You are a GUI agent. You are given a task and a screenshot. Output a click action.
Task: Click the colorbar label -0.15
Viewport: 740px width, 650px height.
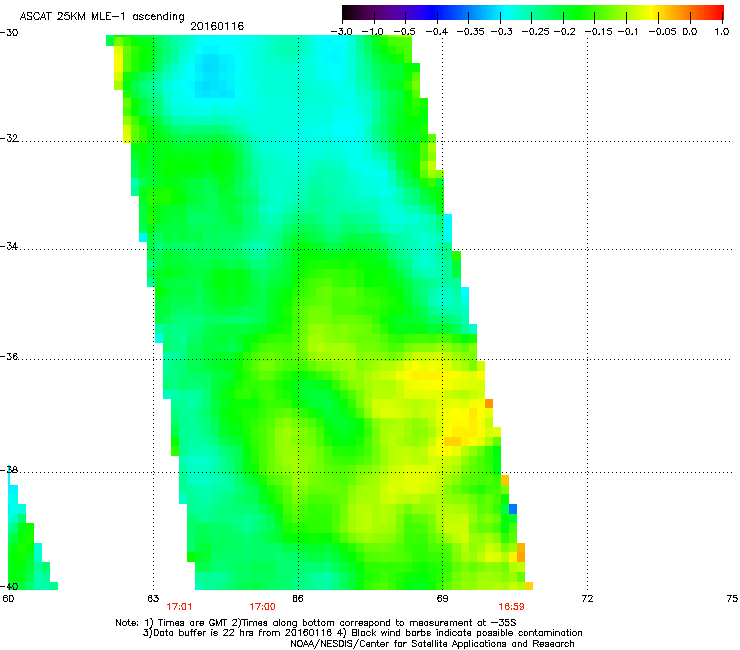598,32
